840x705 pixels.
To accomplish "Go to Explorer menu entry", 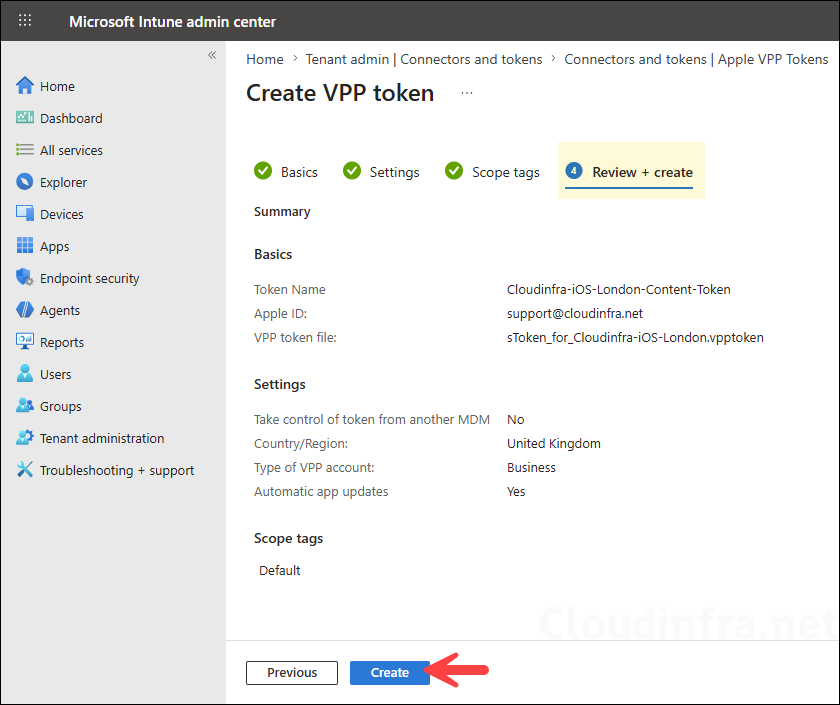I will tap(63, 183).
